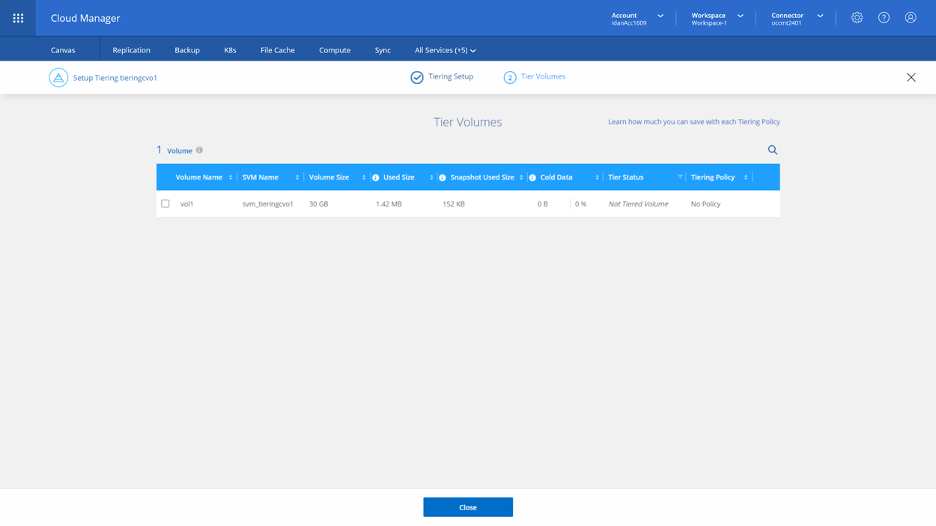Open the app launcher grid icon
The width and height of the screenshot is (936, 526).
click(18, 18)
